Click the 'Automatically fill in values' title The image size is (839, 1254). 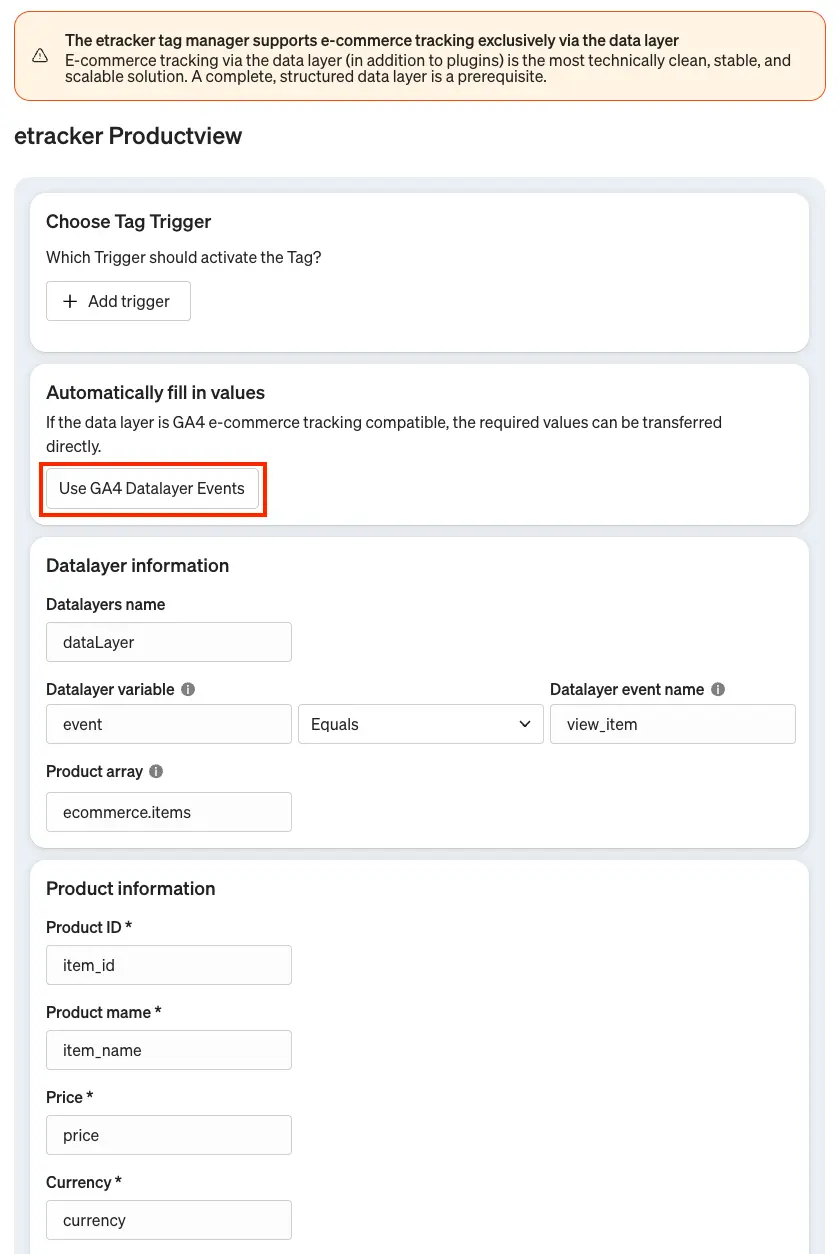click(155, 393)
